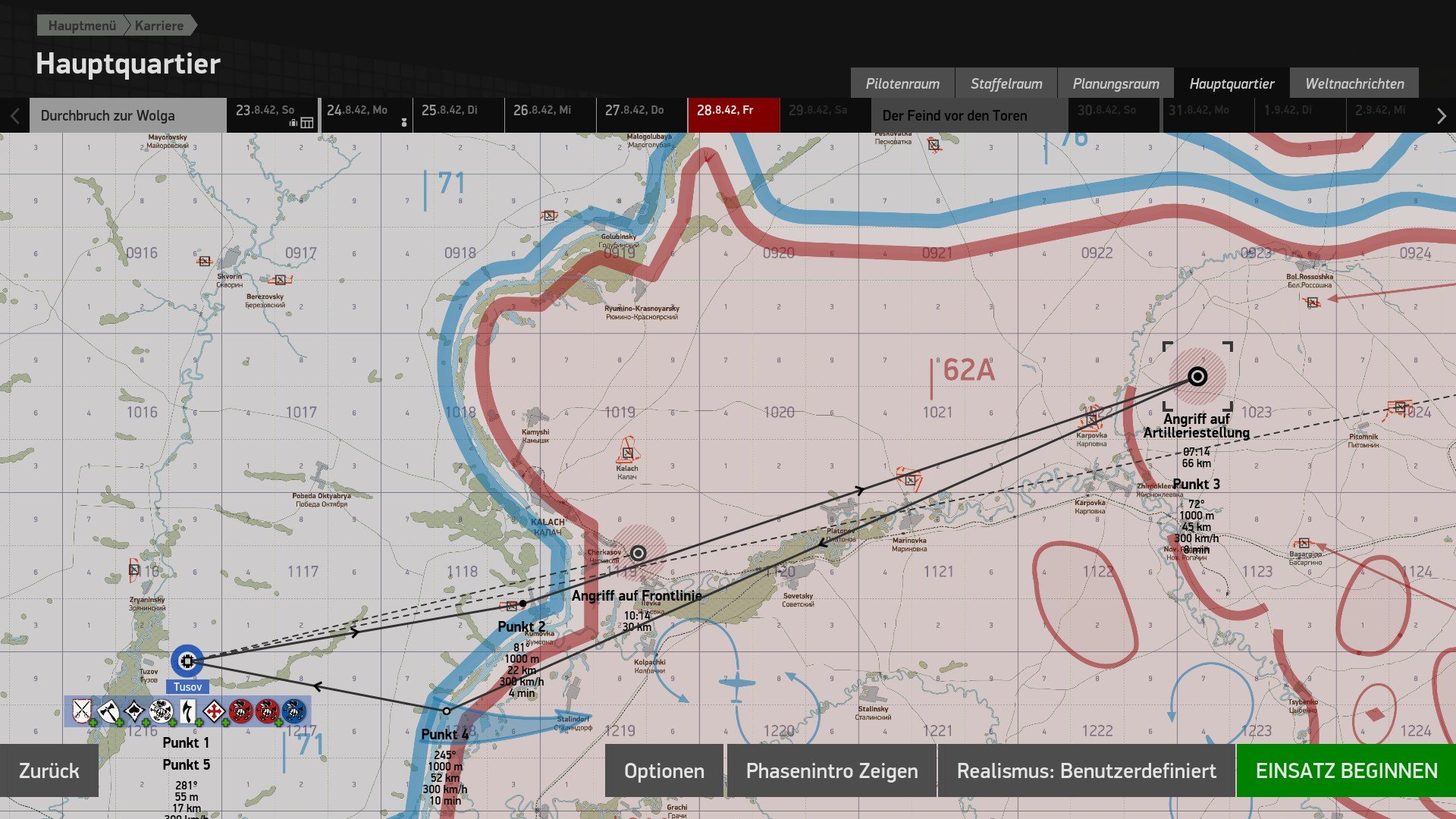This screenshot has height=819, width=1456.
Task: Switch to the Planungsraum tab
Action: click(1116, 83)
